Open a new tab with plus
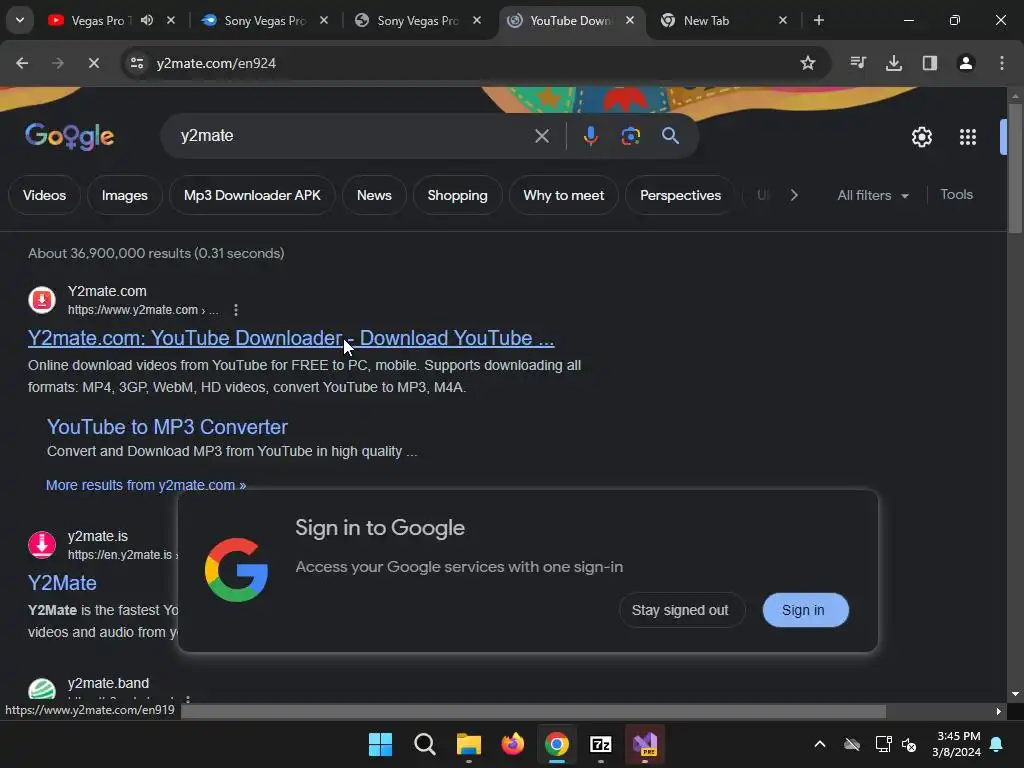The height and width of the screenshot is (768, 1024). click(x=818, y=20)
